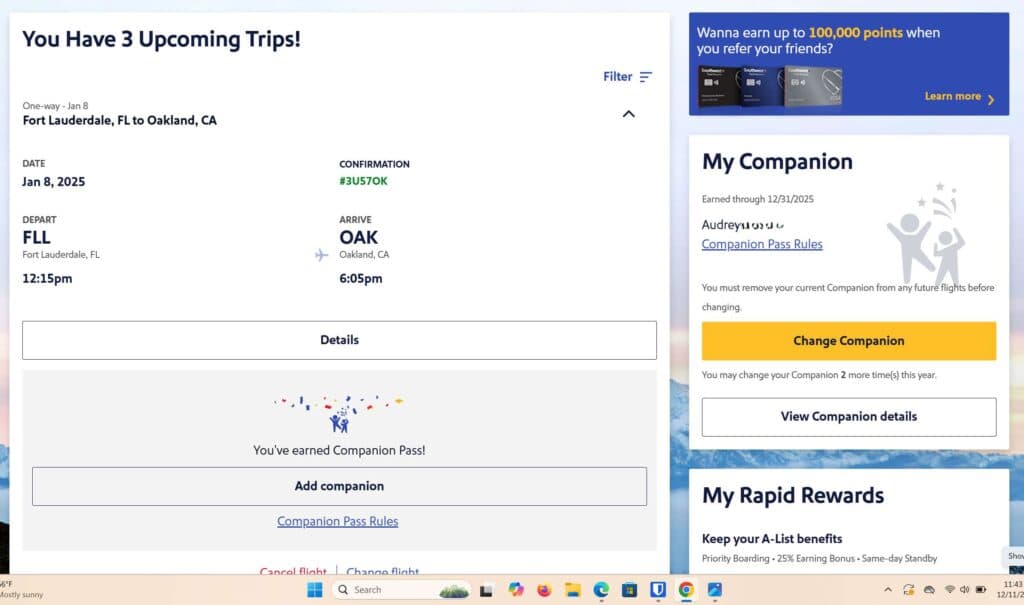Click the credit cards image in banner
This screenshot has width=1024, height=605.
tap(770, 87)
